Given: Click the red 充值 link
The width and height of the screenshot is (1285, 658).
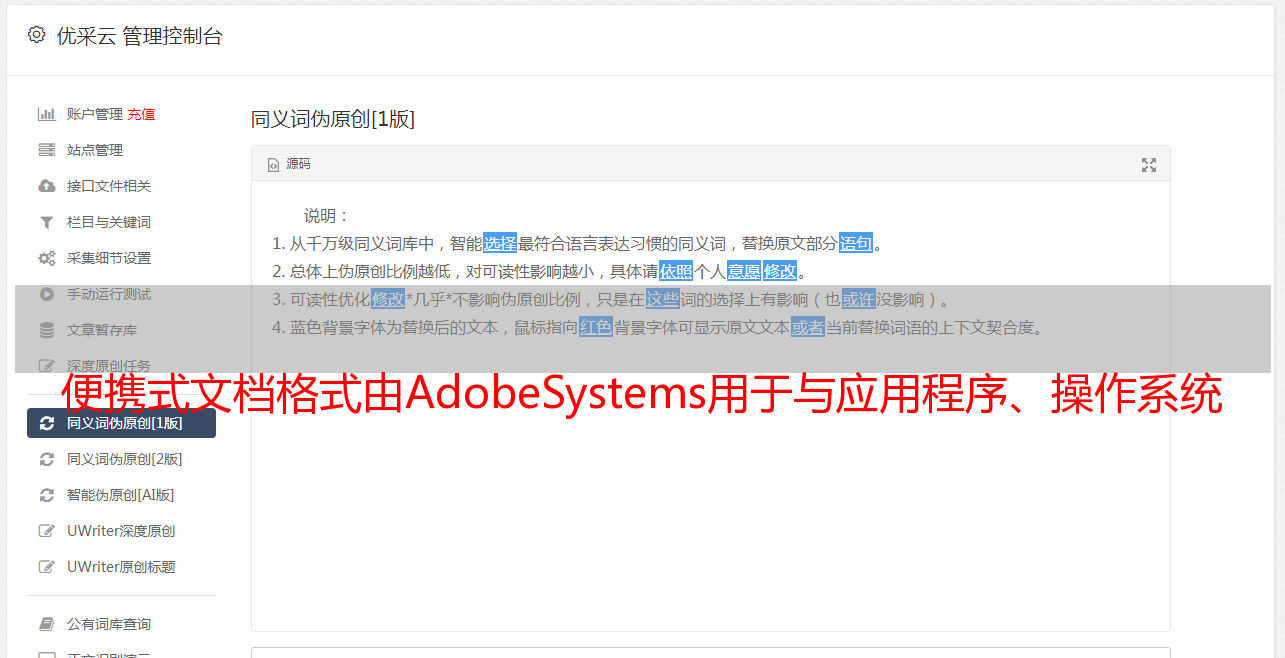Looking at the screenshot, I should click(141, 114).
